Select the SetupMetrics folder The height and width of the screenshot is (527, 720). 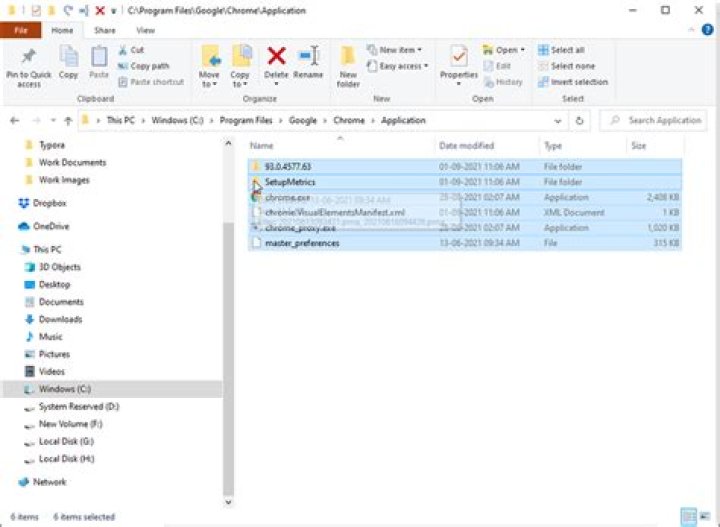coord(465,182)
